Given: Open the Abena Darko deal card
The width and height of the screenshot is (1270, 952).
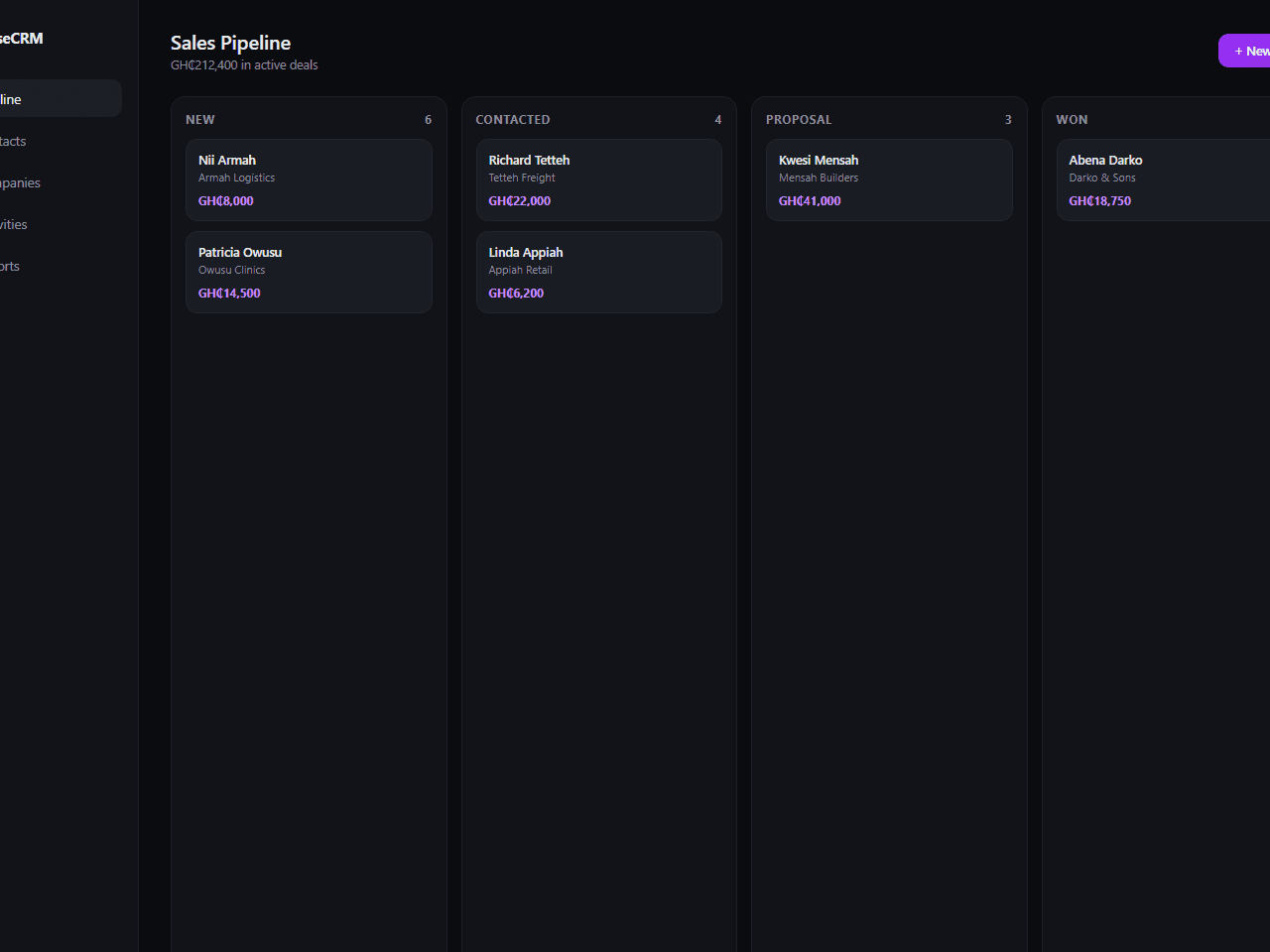Looking at the screenshot, I should [1163, 179].
